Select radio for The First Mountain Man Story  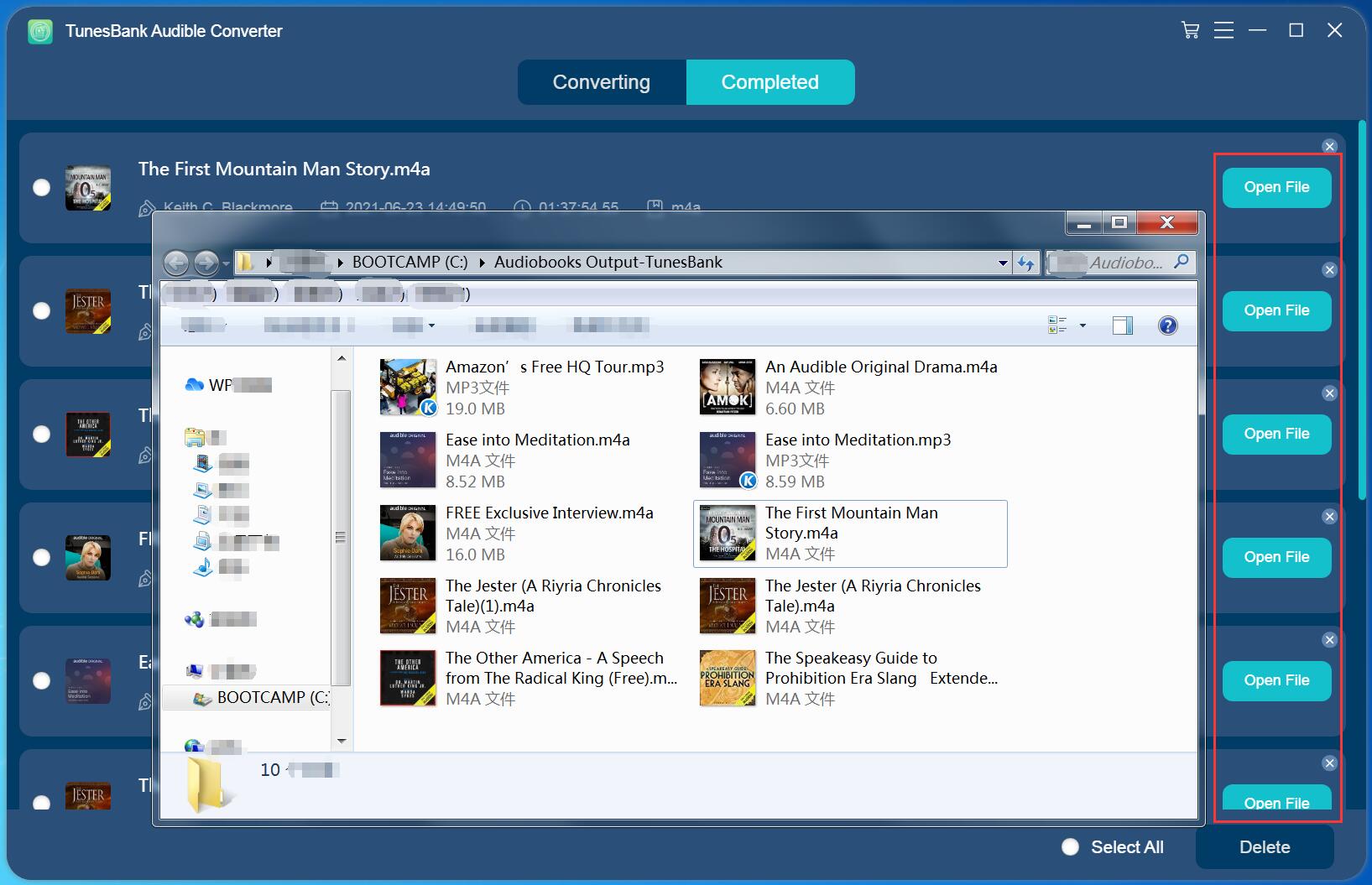(x=41, y=188)
